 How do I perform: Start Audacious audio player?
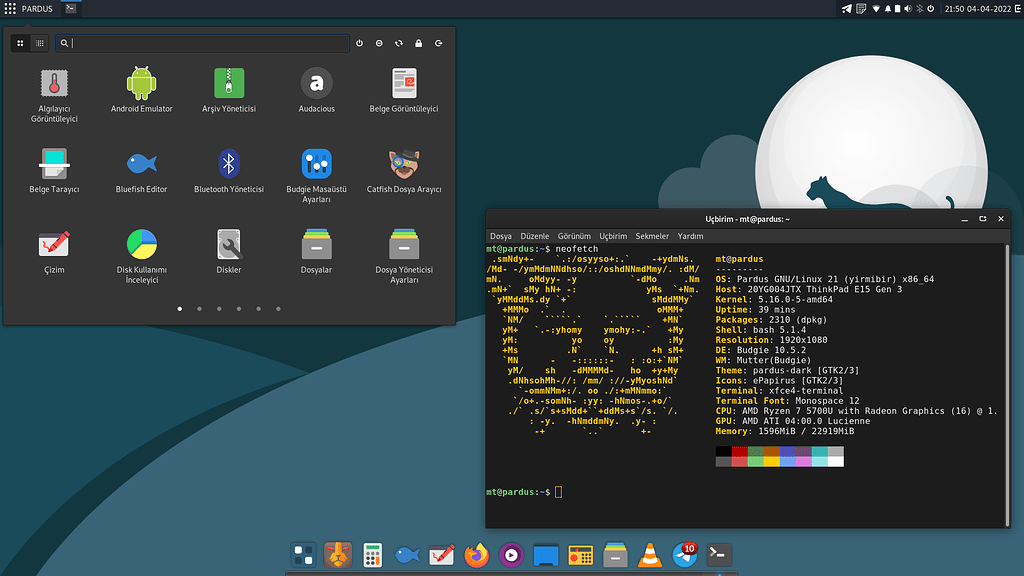click(x=316, y=85)
